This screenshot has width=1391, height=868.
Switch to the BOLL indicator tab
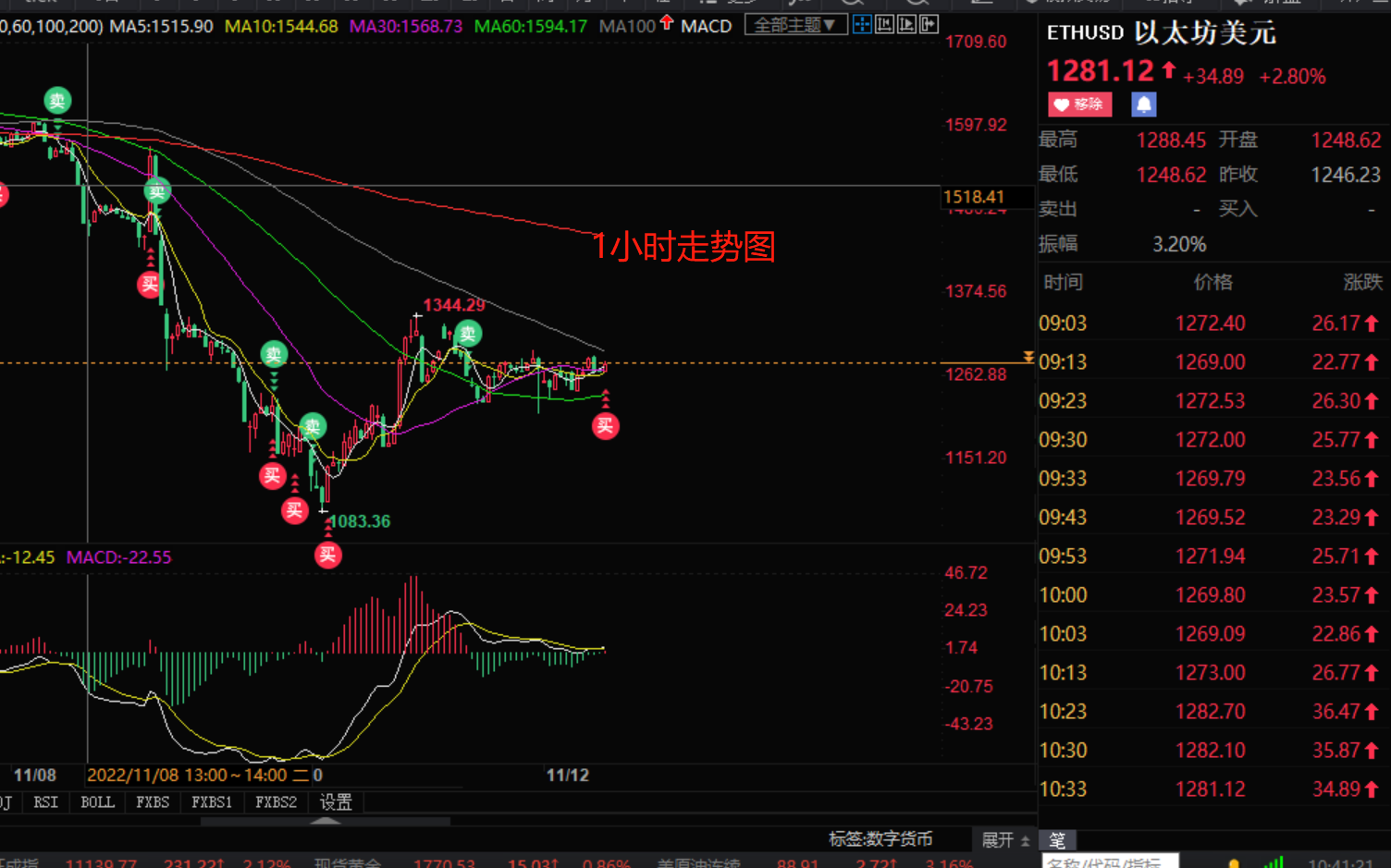point(97,801)
